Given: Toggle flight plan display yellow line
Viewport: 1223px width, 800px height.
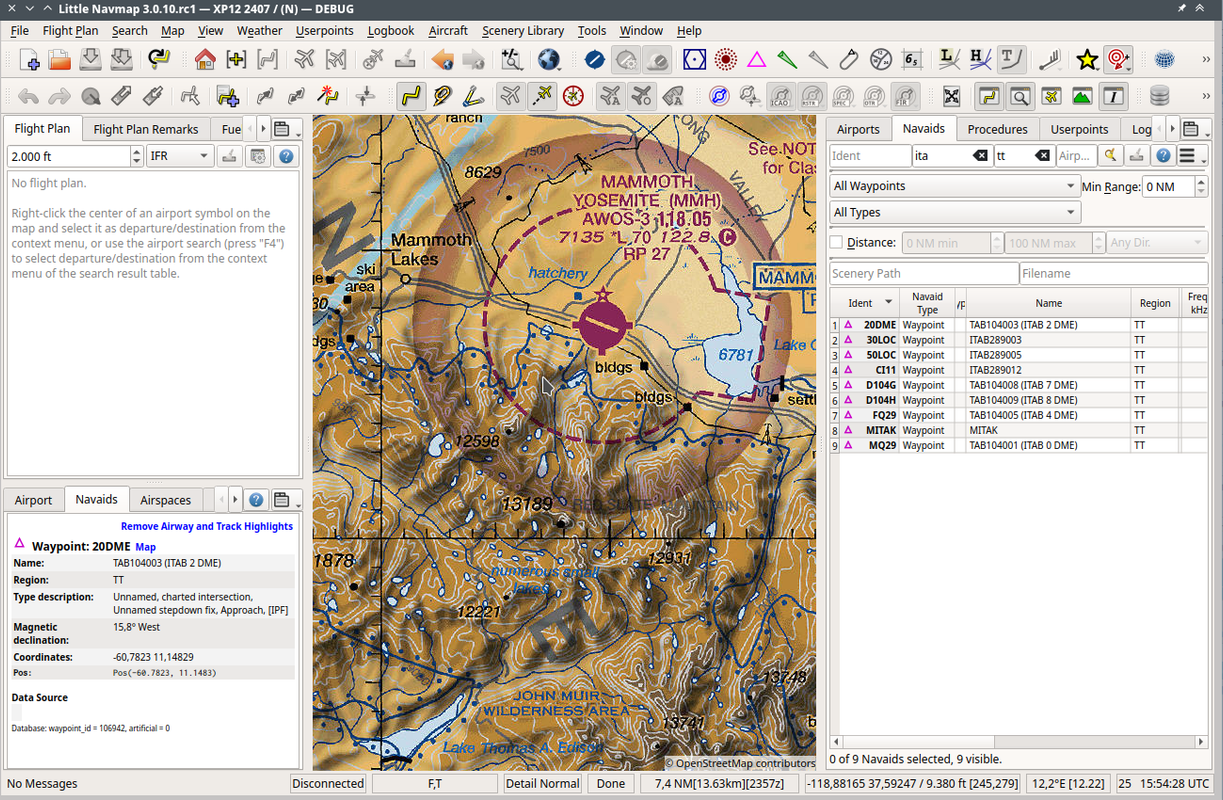Looking at the screenshot, I should tap(411, 96).
